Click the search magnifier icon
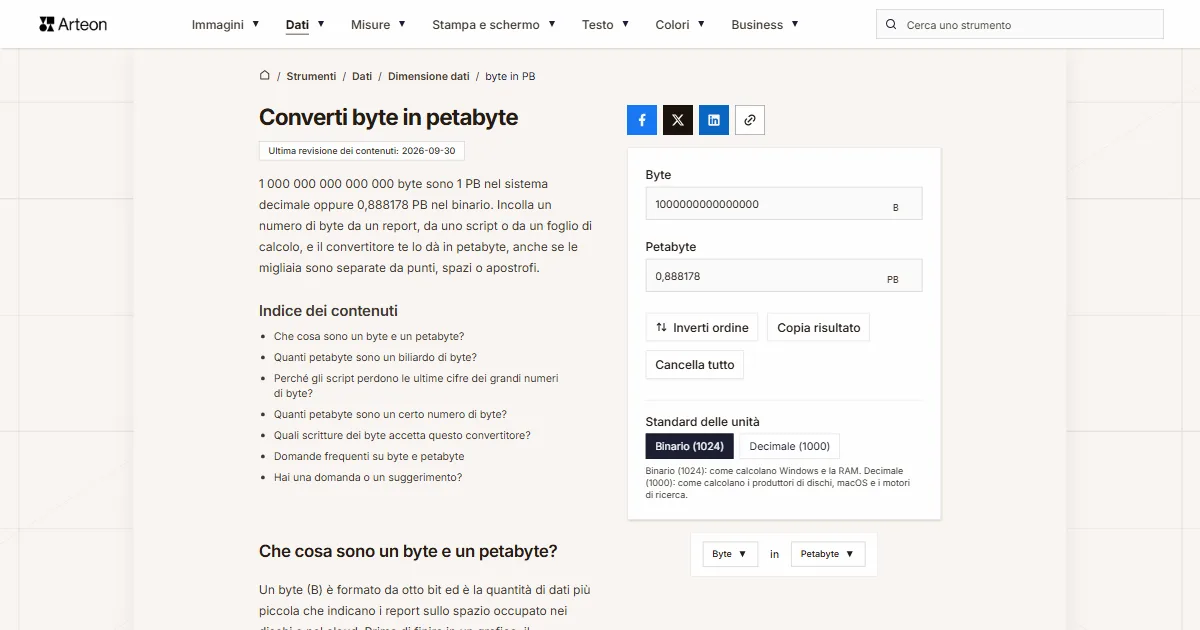 891,25
